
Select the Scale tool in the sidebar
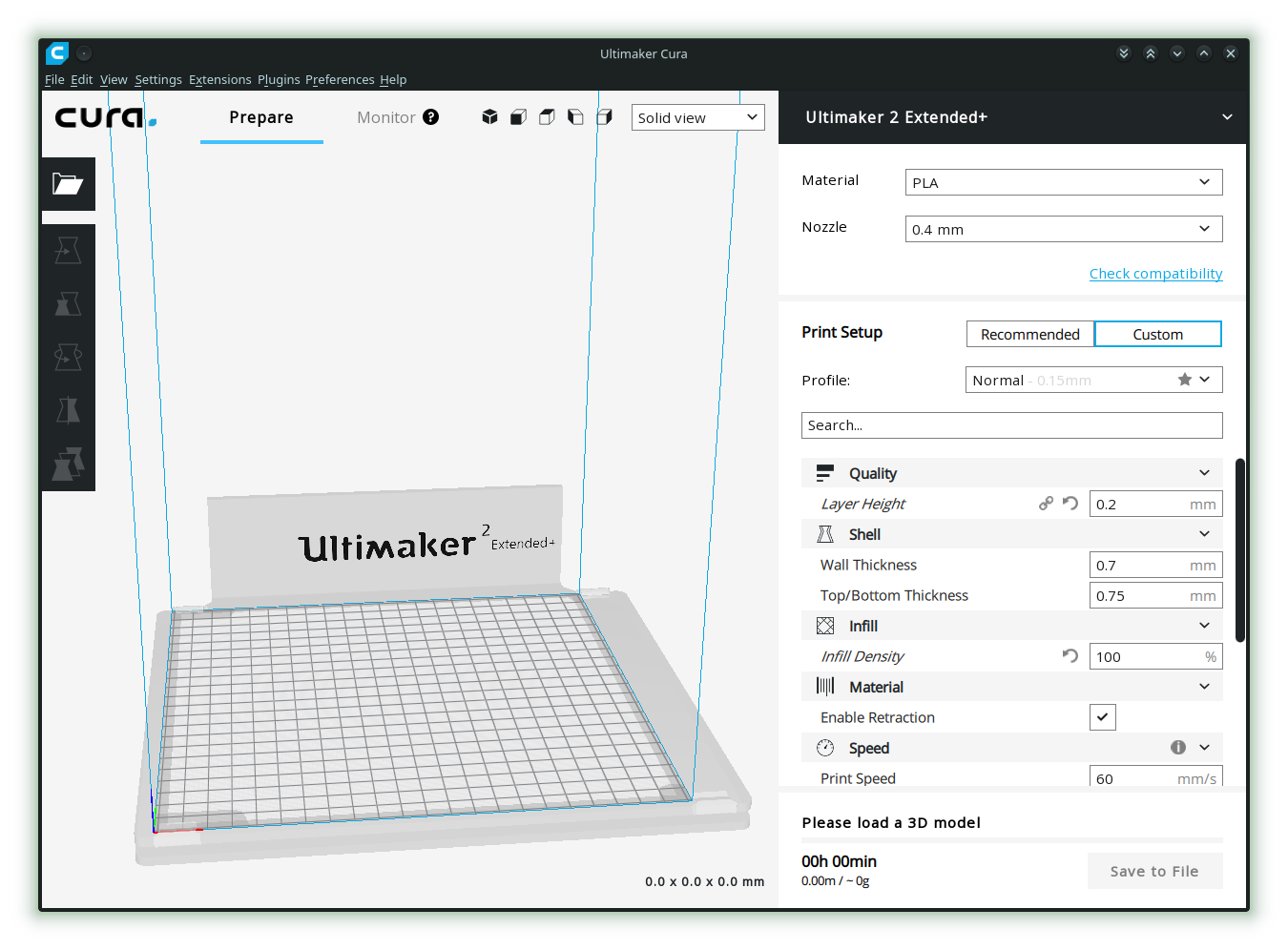pos(68,303)
